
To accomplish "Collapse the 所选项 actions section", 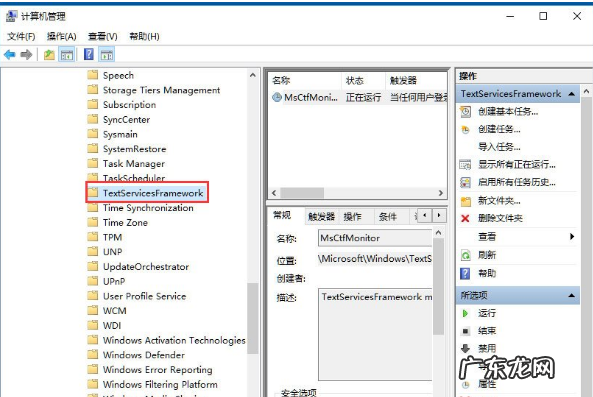I will [571, 295].
